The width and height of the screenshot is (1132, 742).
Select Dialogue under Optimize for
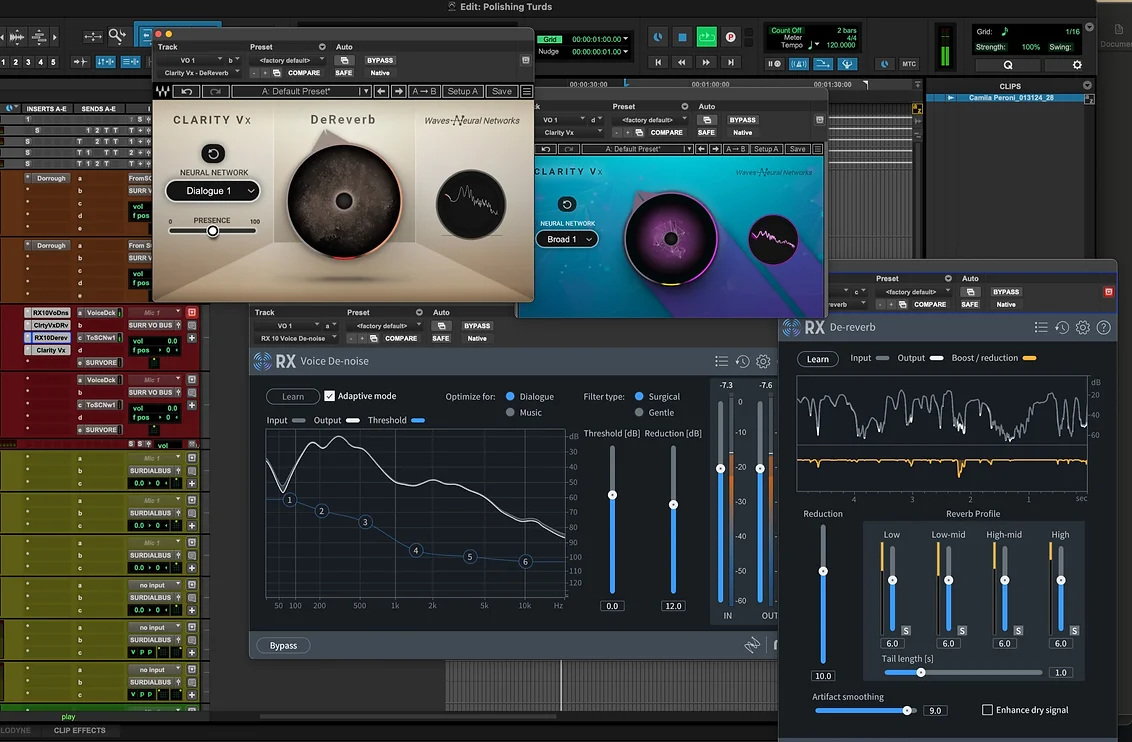(x=510, y=396)
